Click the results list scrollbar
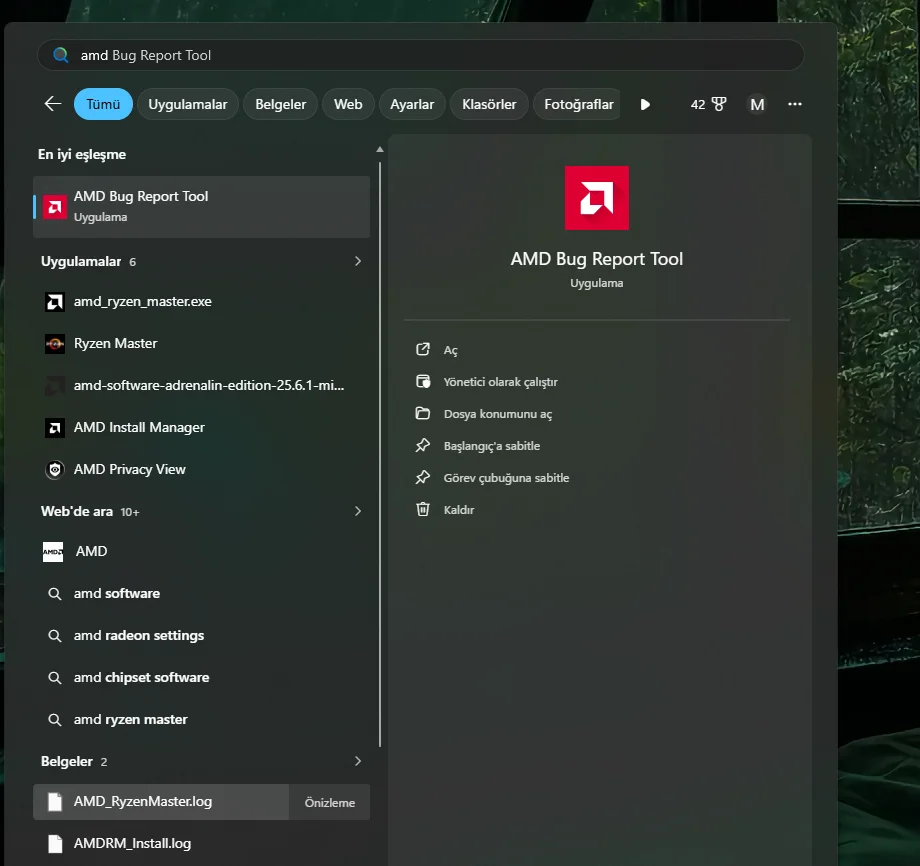Image resolution: width=920 pixels, height=866 pixels. [380, 455]
